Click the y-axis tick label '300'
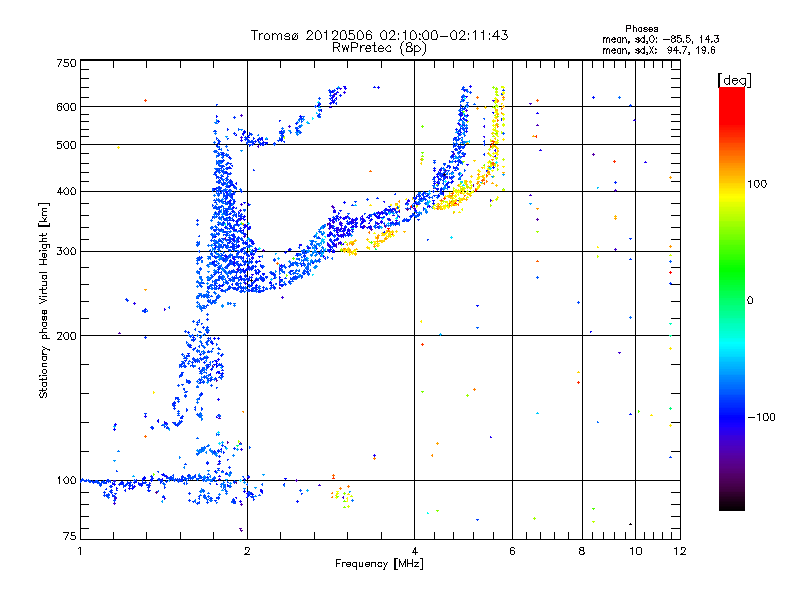This screenshot has height=600, width=800. pos(66,252)
